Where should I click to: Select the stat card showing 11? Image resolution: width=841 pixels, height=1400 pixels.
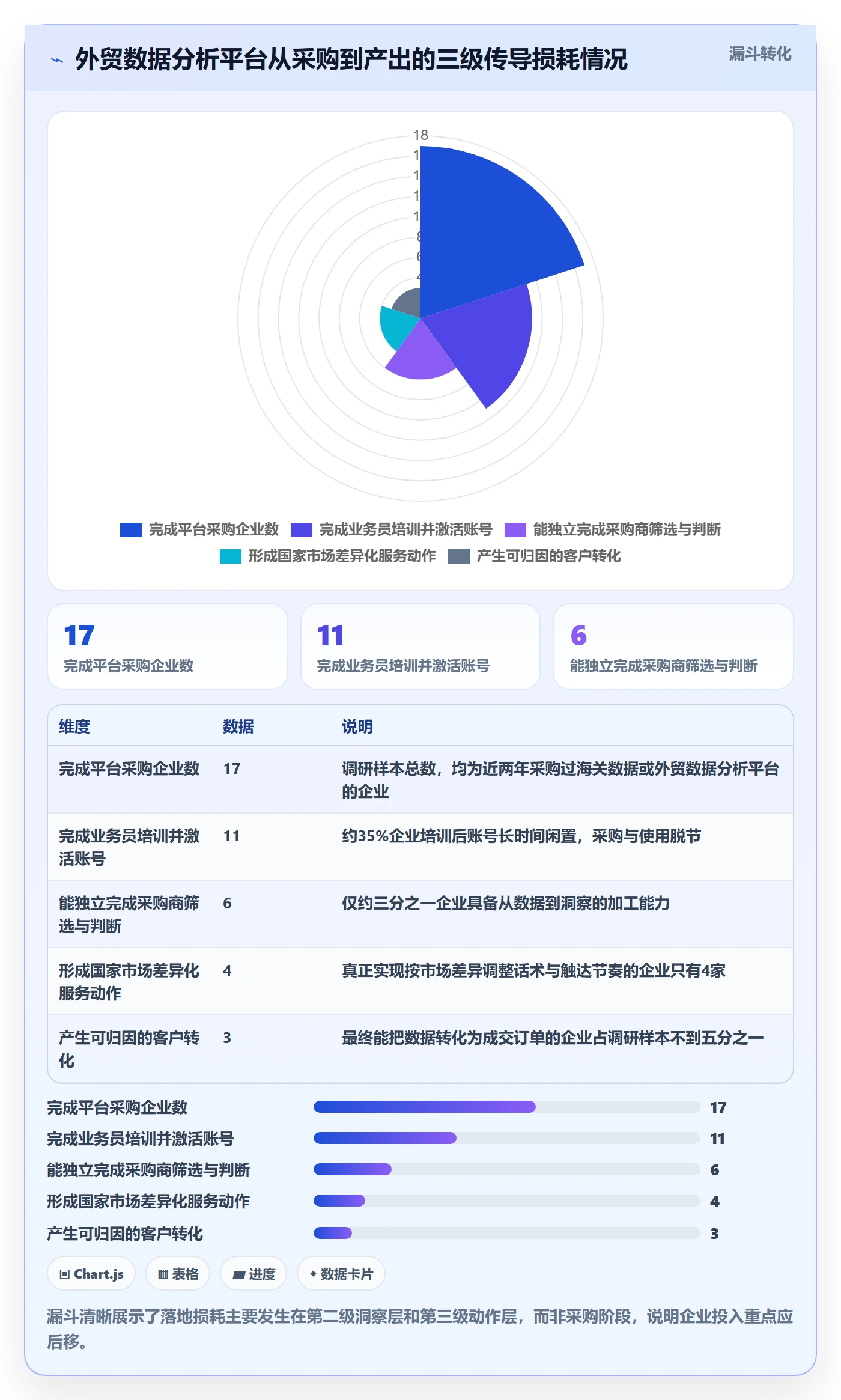[421, 647]
